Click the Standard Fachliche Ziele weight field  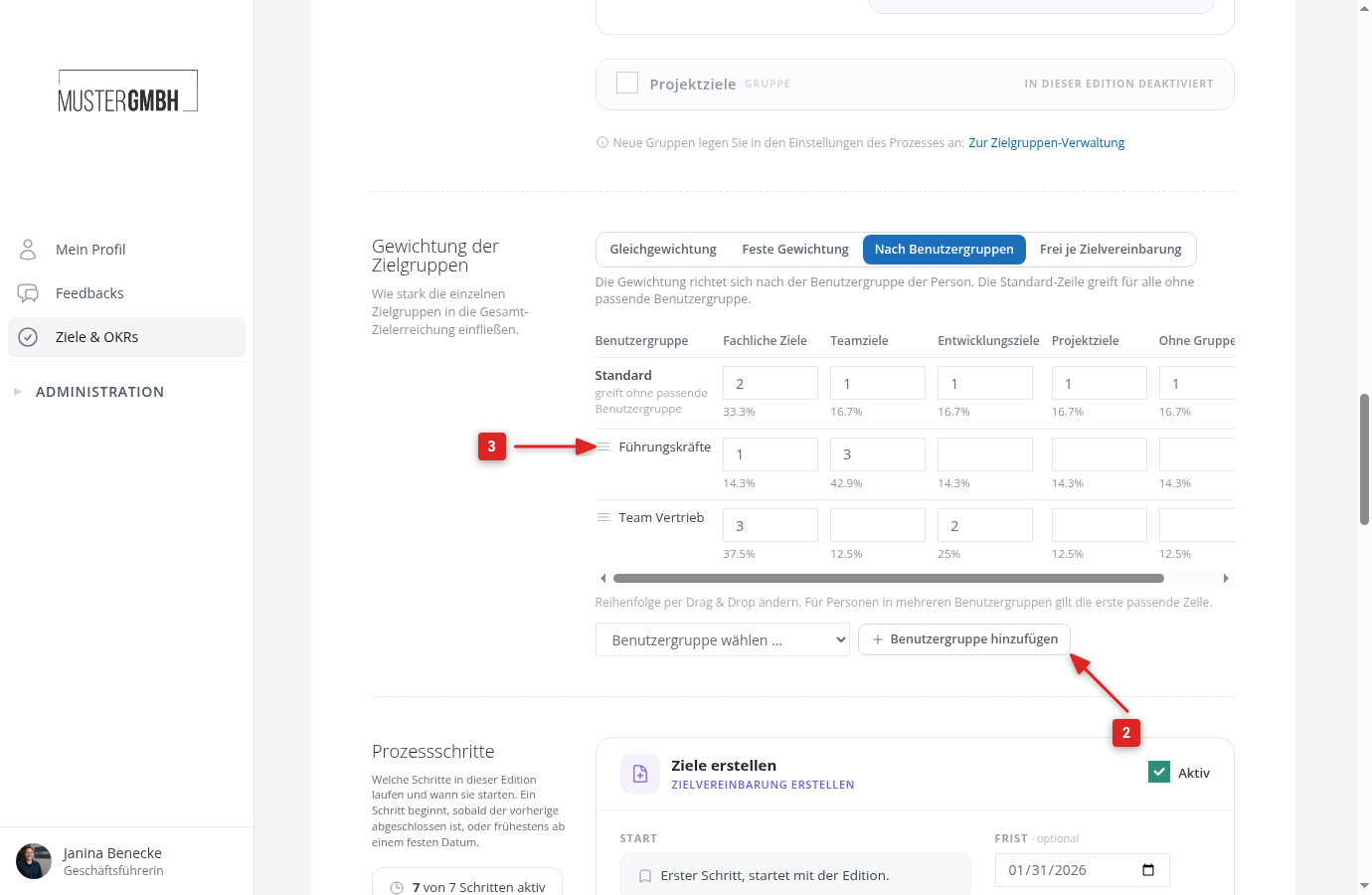[x=771, y=383]
